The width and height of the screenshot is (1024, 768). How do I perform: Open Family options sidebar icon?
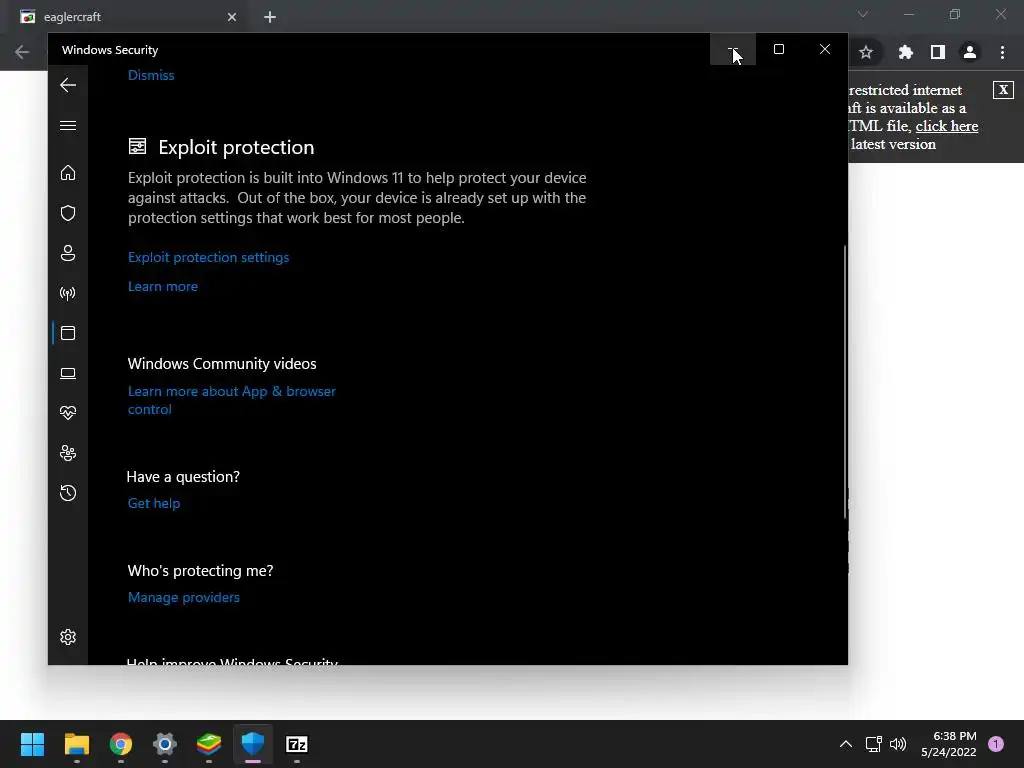click(68, 453)
